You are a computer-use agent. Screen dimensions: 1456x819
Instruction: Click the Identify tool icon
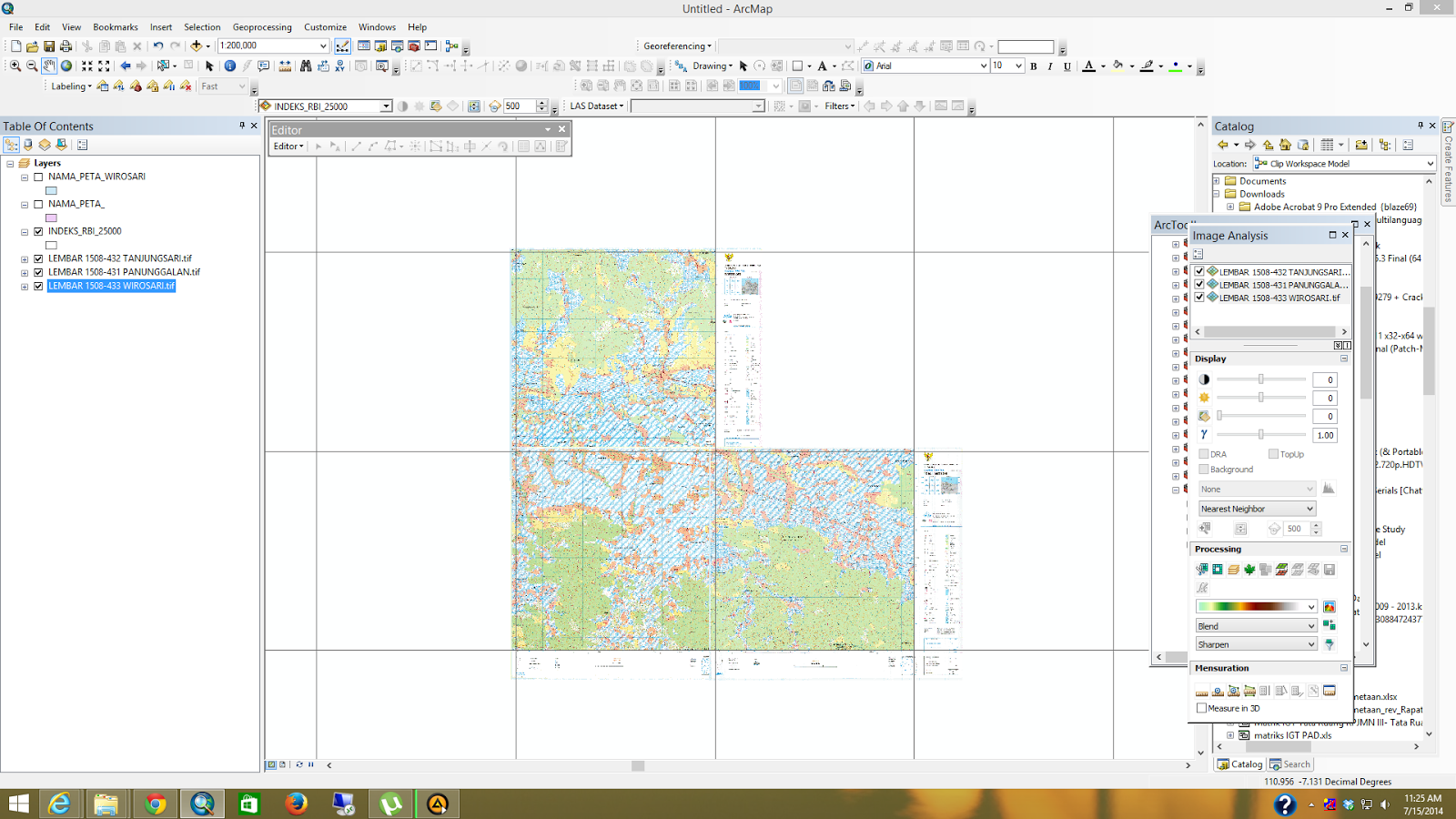point(229,66)
